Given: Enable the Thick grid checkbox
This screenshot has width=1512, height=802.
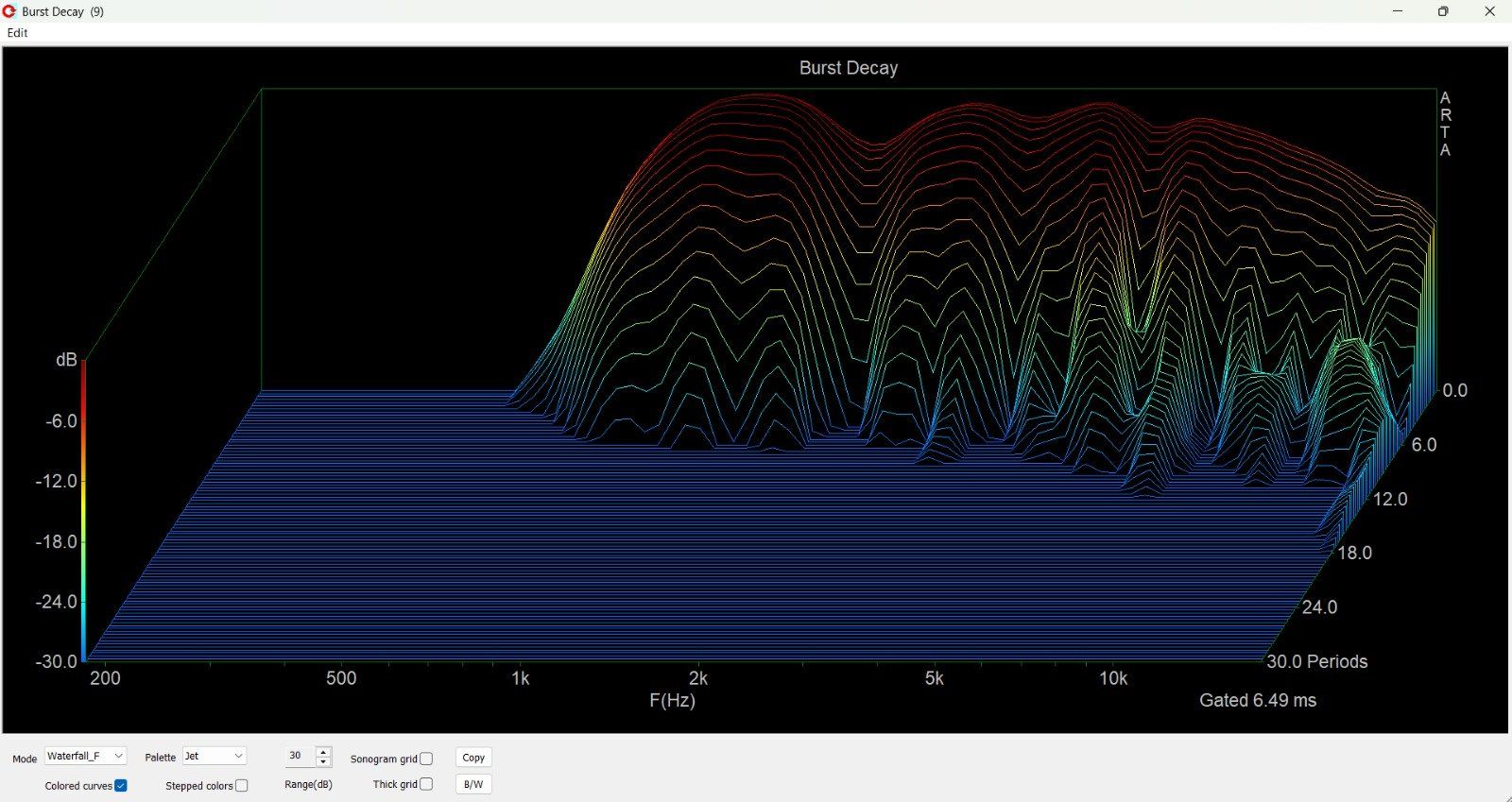Looking at the screenshot, I should coord(426,784).
